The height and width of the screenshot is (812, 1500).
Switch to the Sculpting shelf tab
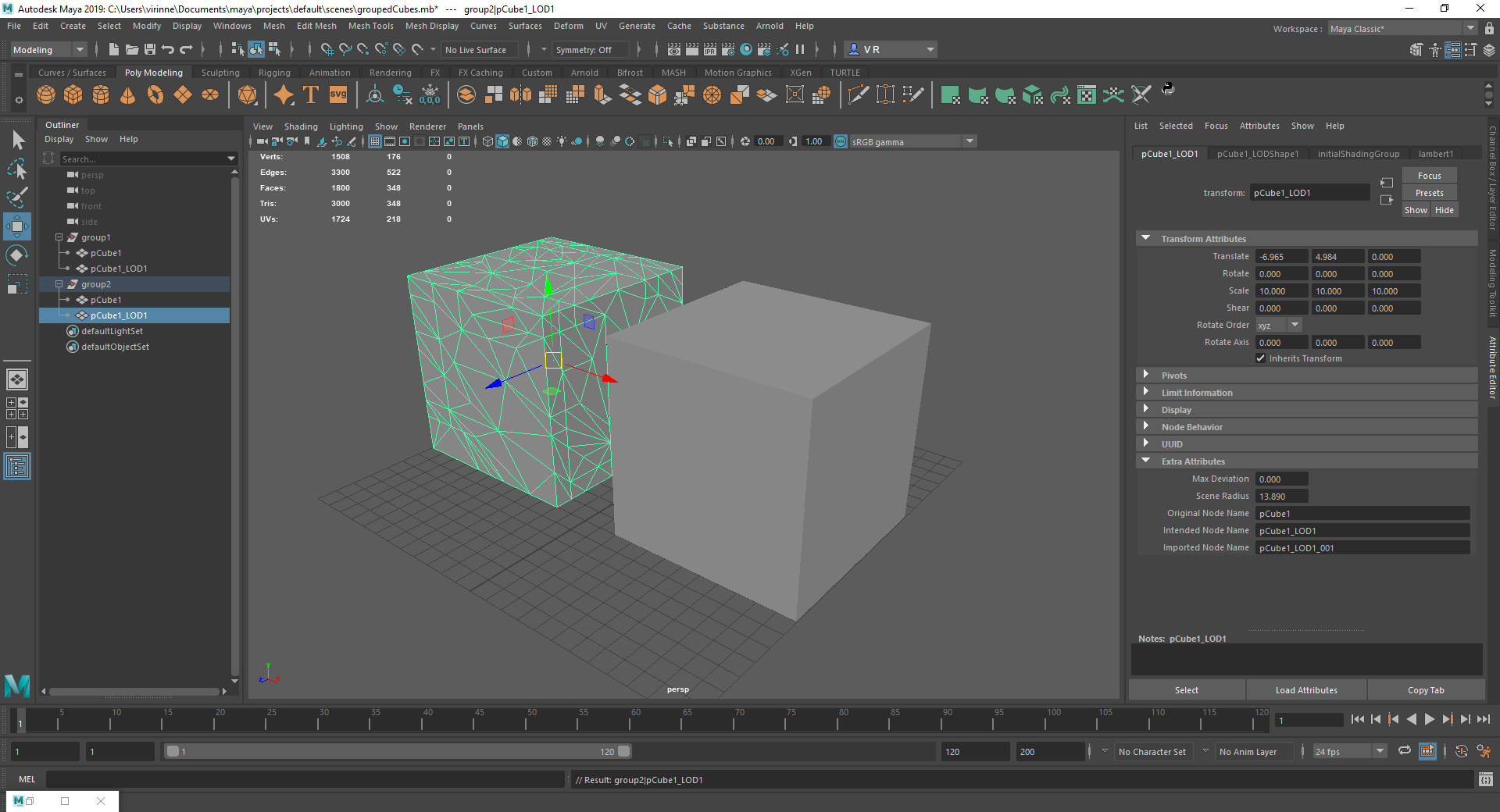coord(220,73)
